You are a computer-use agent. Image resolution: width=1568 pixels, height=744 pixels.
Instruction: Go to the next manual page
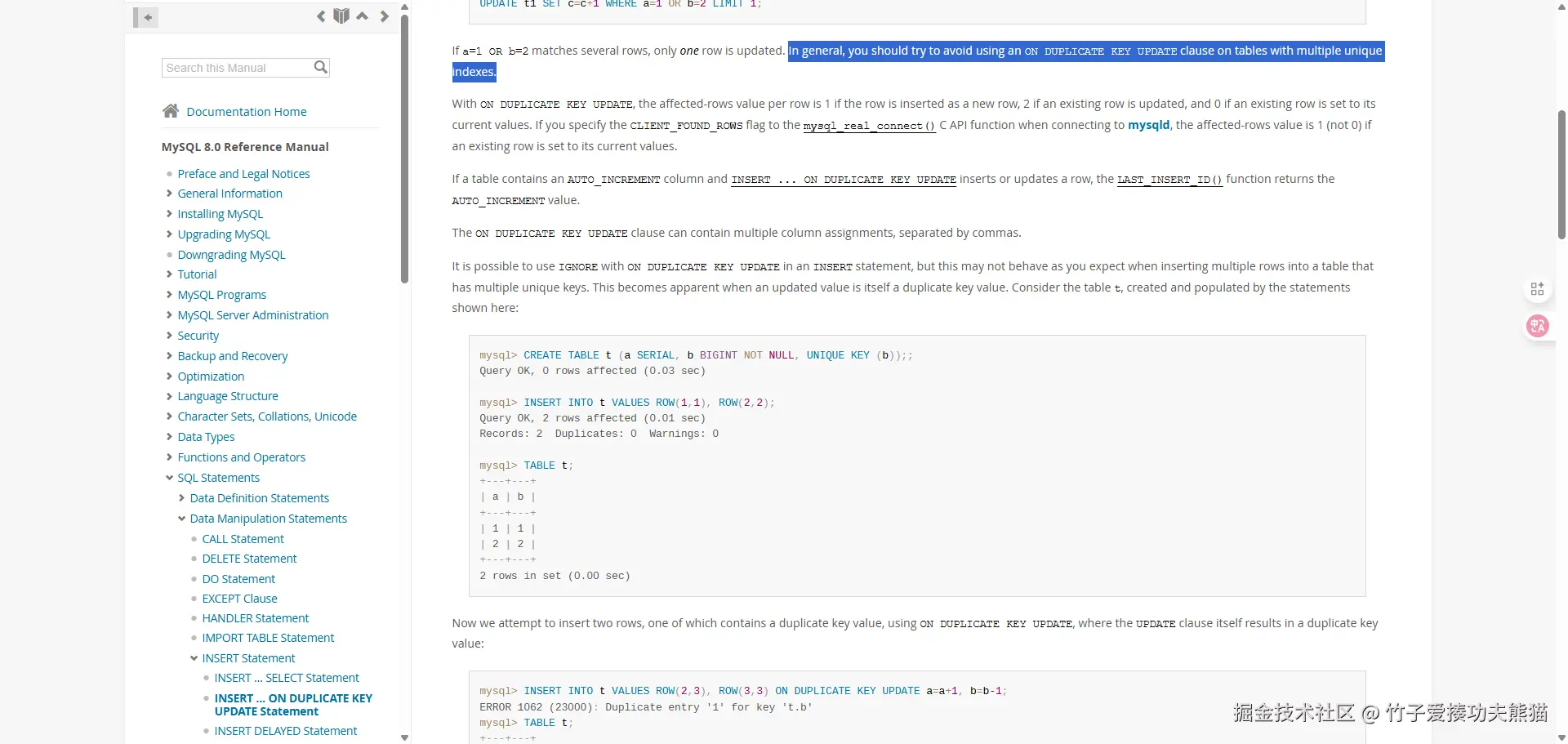point(385,16)
